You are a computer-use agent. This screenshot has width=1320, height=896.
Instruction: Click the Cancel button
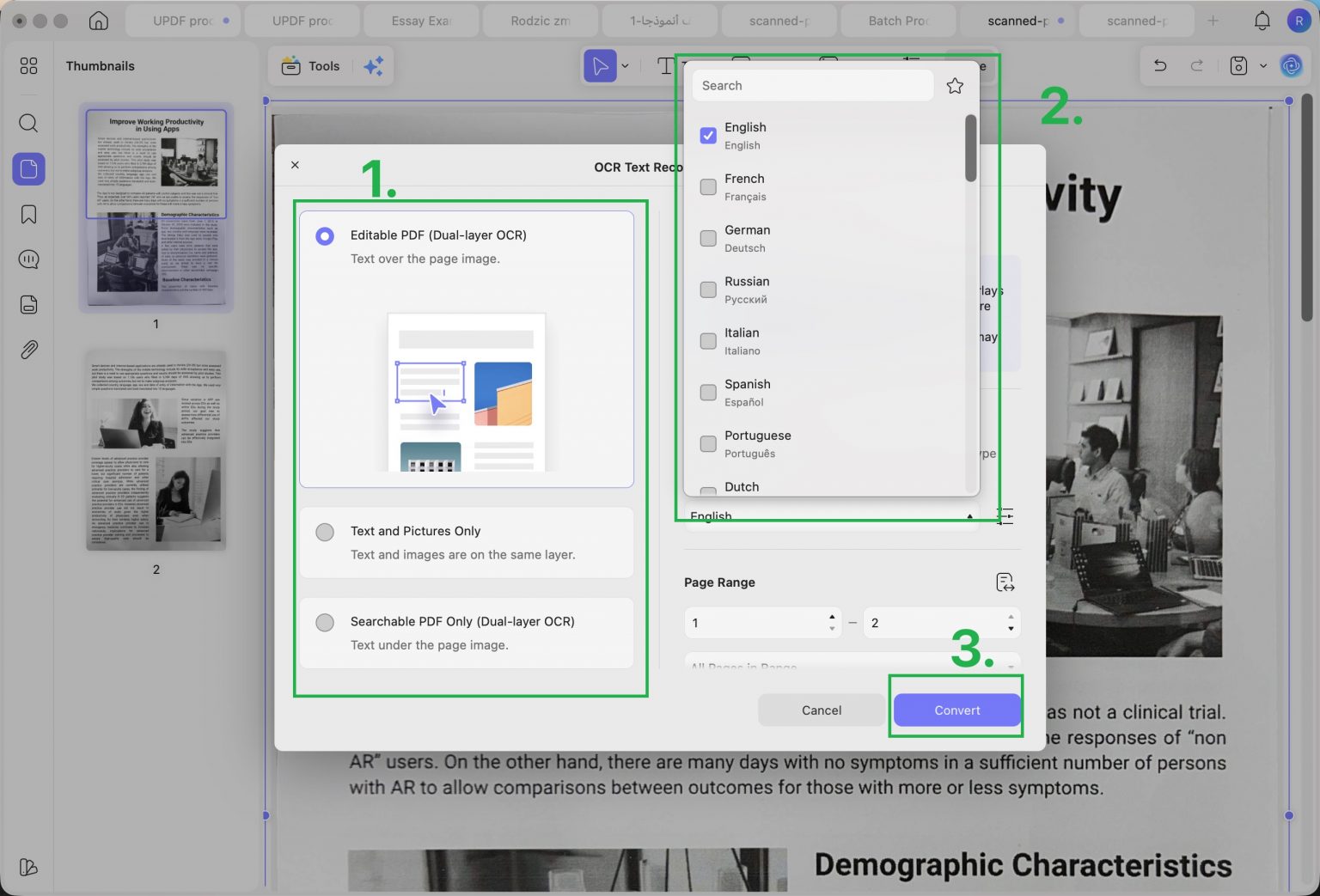pos(822,710)
